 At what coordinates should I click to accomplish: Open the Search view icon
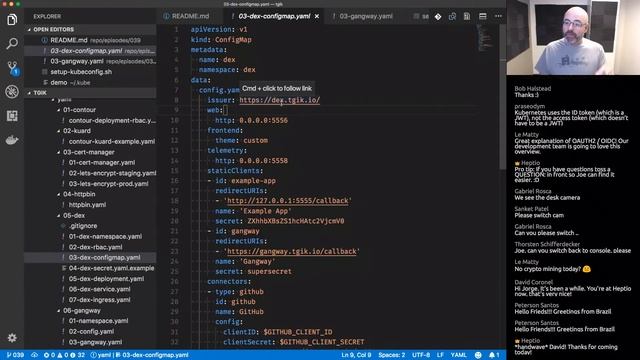[12, 43]
